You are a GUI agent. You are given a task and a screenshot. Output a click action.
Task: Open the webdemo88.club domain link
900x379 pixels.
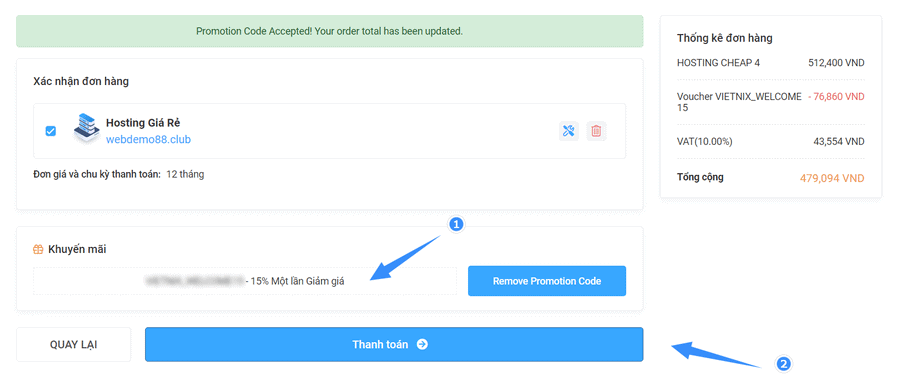148,140
